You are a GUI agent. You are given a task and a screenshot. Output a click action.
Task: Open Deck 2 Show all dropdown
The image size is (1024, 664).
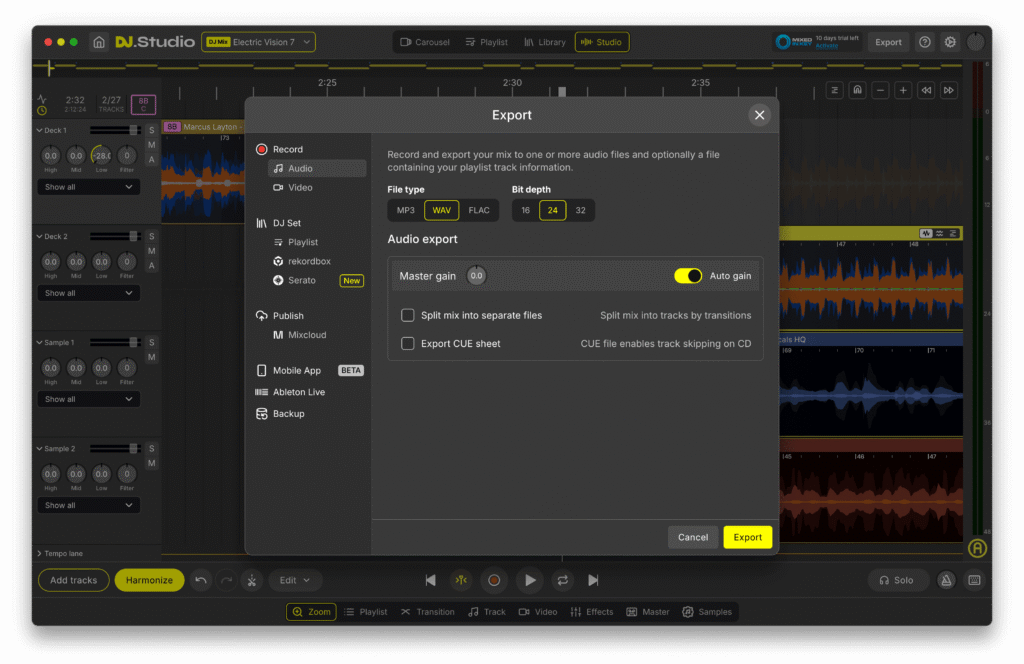pos(88,293)
